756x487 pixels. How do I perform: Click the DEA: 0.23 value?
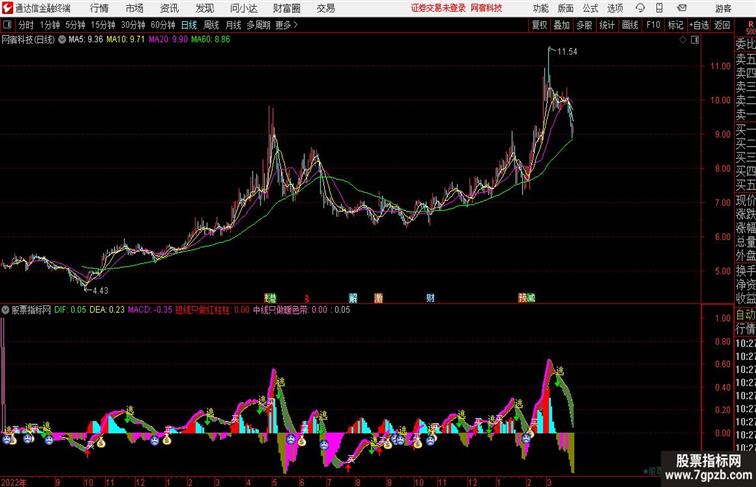coord(107,310)
